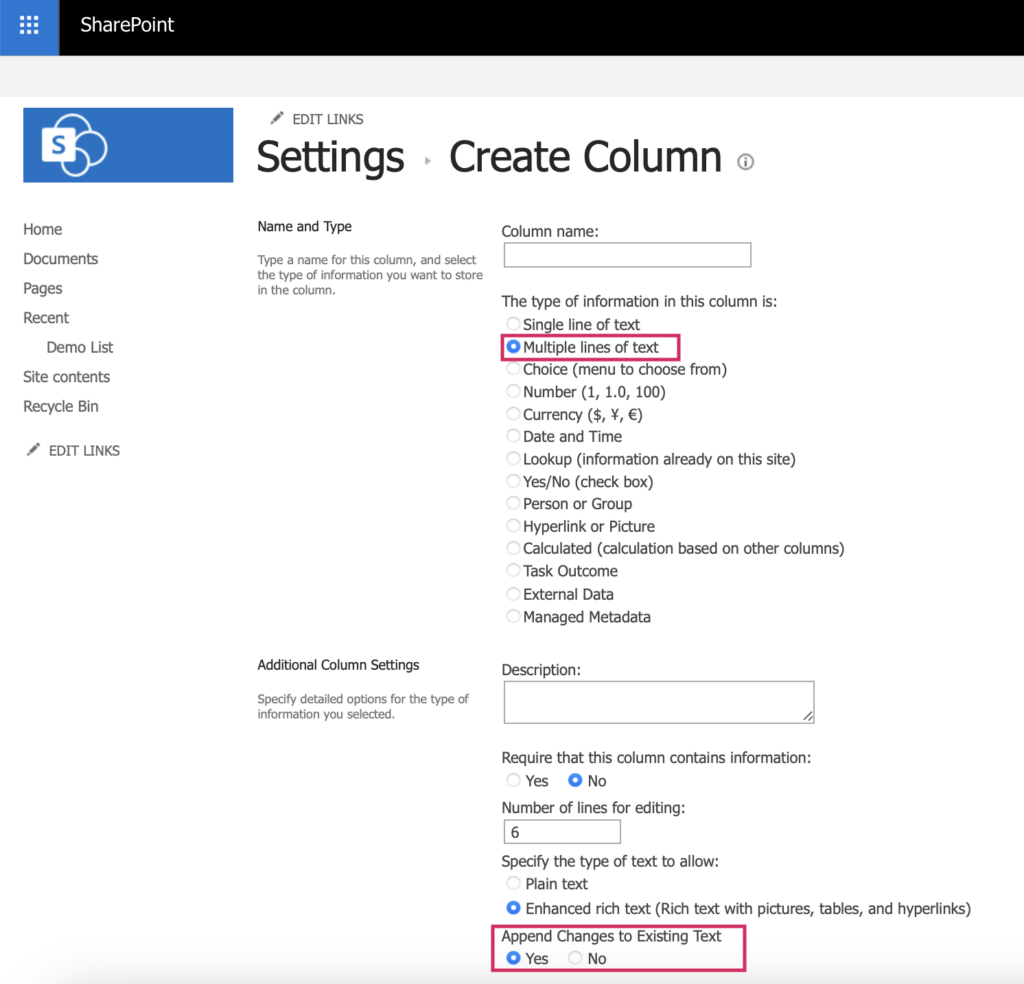Set Require information to No
The height and width of the screenshot is (984, 1024).
pos(575,780)
